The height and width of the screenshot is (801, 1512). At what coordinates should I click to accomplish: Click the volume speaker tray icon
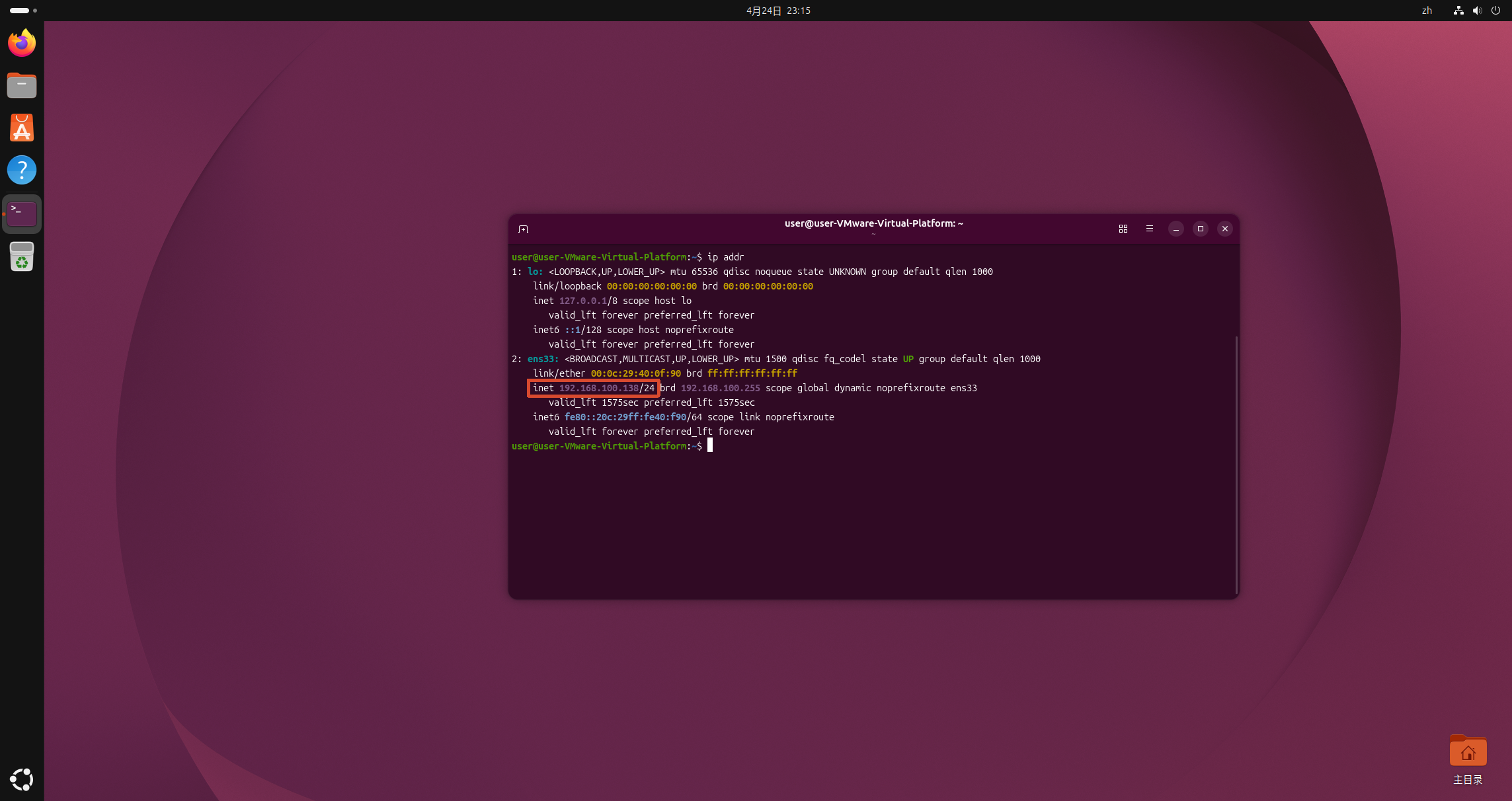point(1477,11)
